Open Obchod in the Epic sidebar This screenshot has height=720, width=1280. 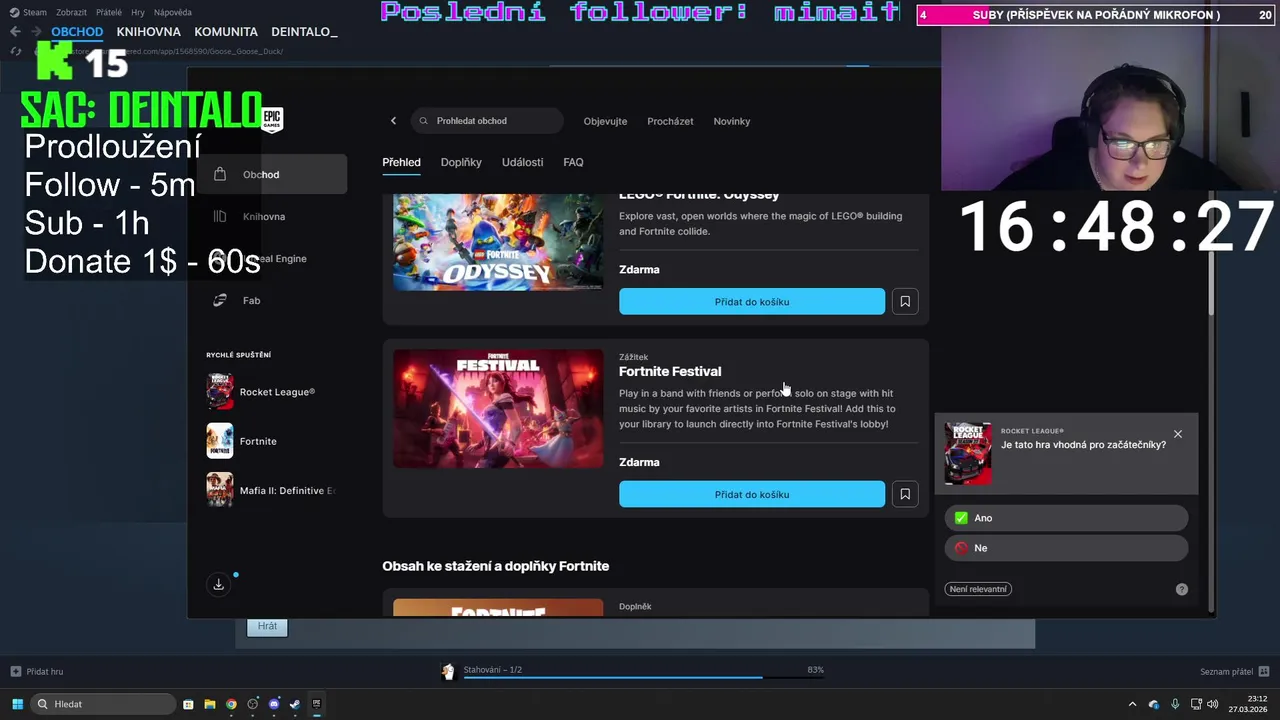[x=272, y=174]
